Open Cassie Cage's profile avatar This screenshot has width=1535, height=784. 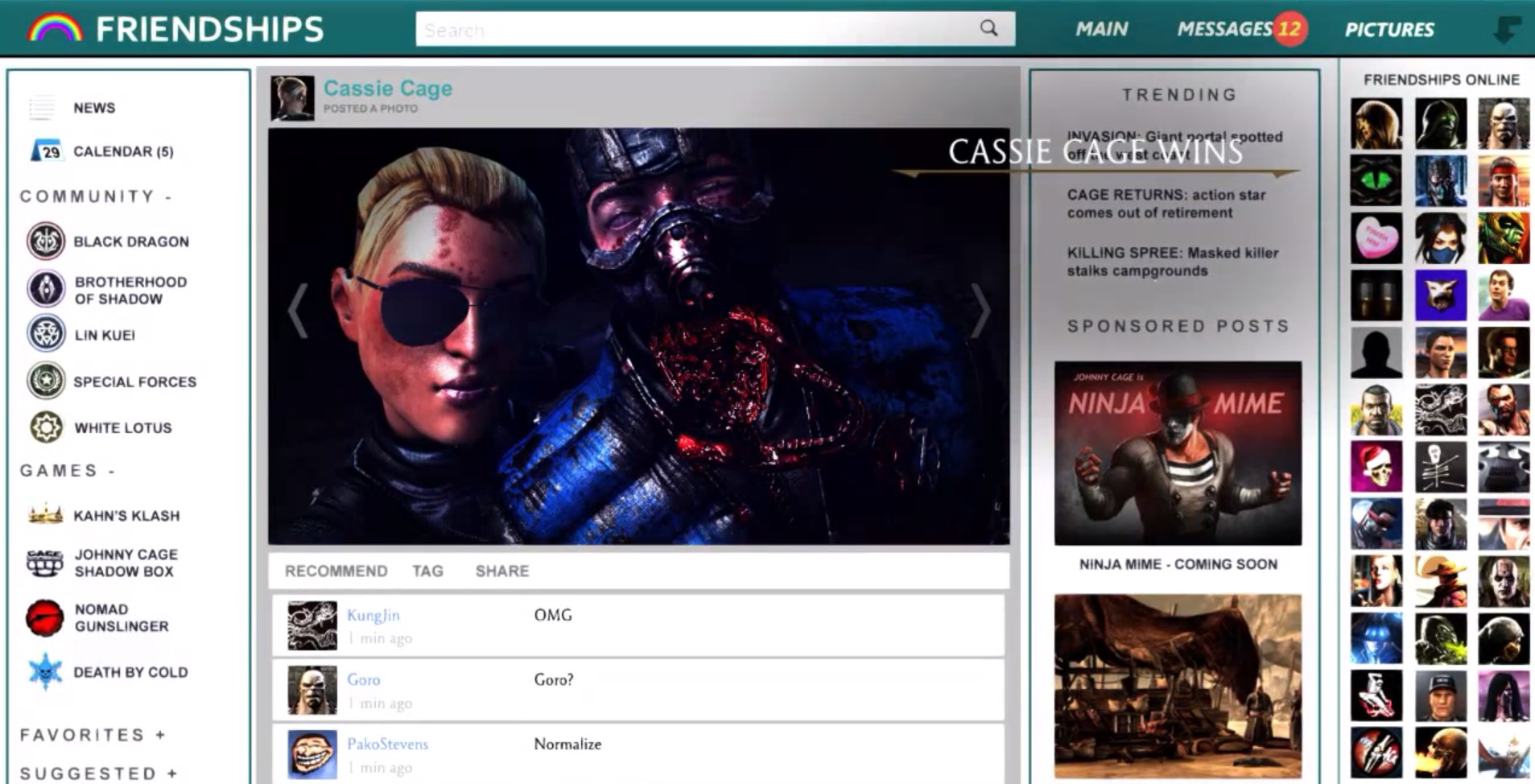tap(292, 98)
